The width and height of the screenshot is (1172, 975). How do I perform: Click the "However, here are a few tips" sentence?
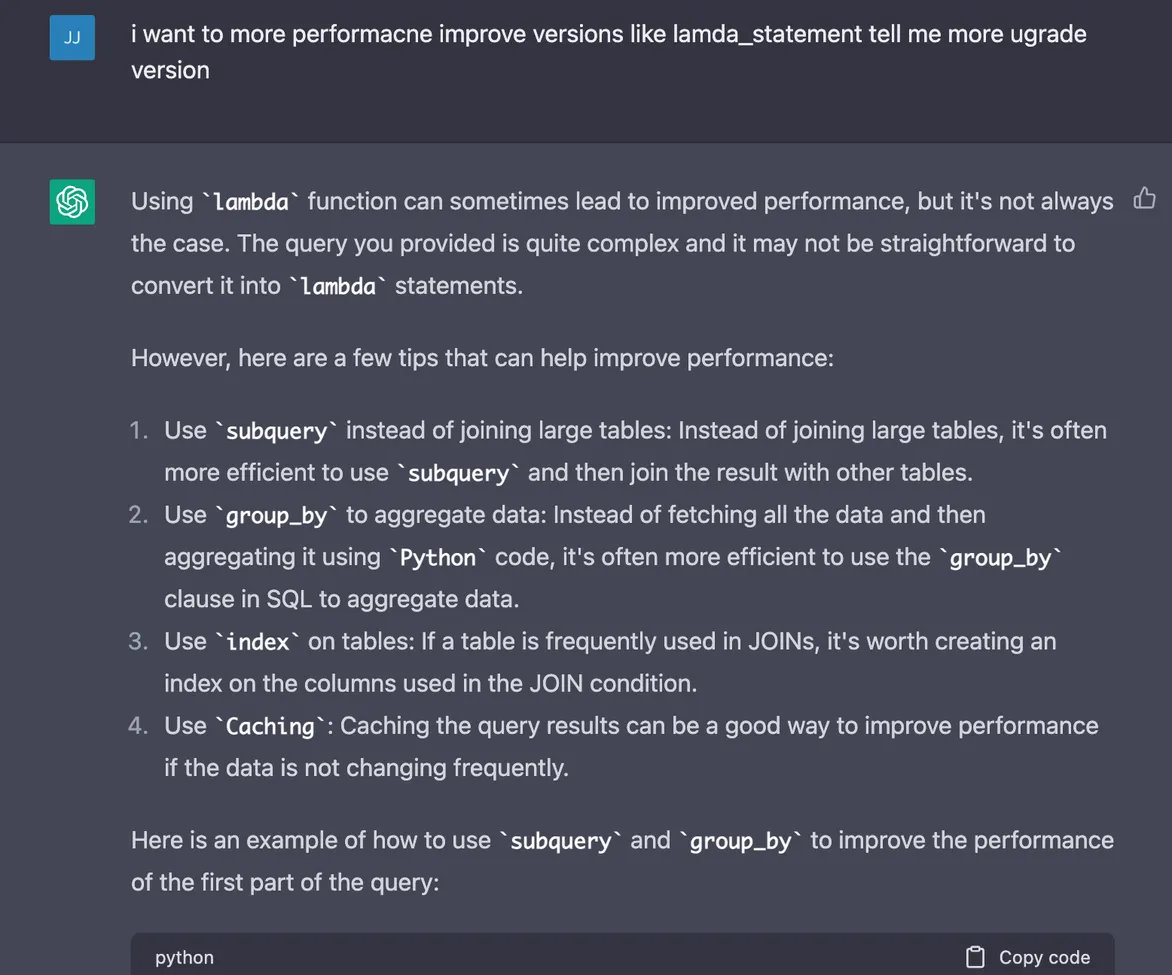point(482,358)
